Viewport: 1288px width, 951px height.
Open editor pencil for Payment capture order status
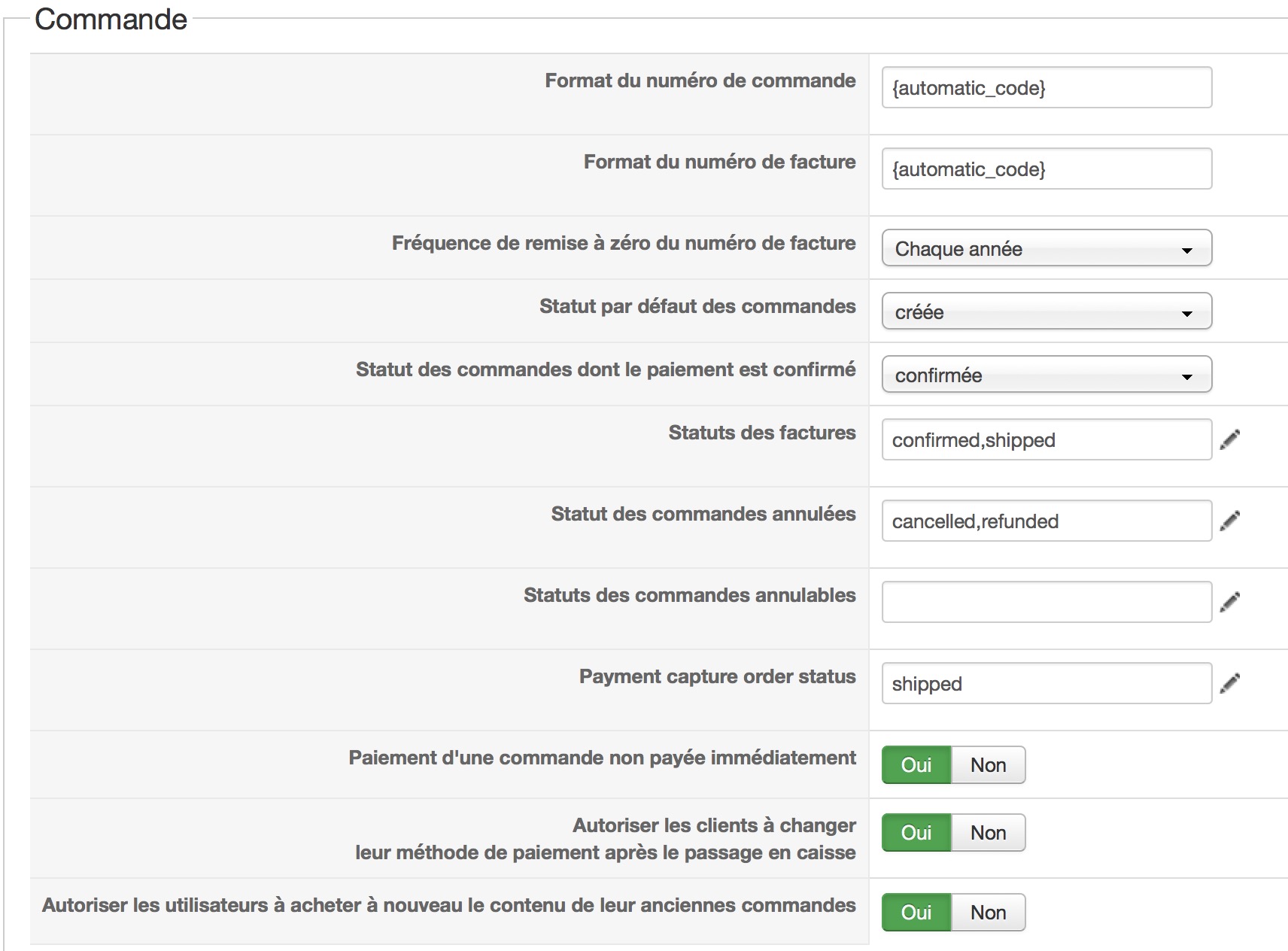(x=1229, y=683)
